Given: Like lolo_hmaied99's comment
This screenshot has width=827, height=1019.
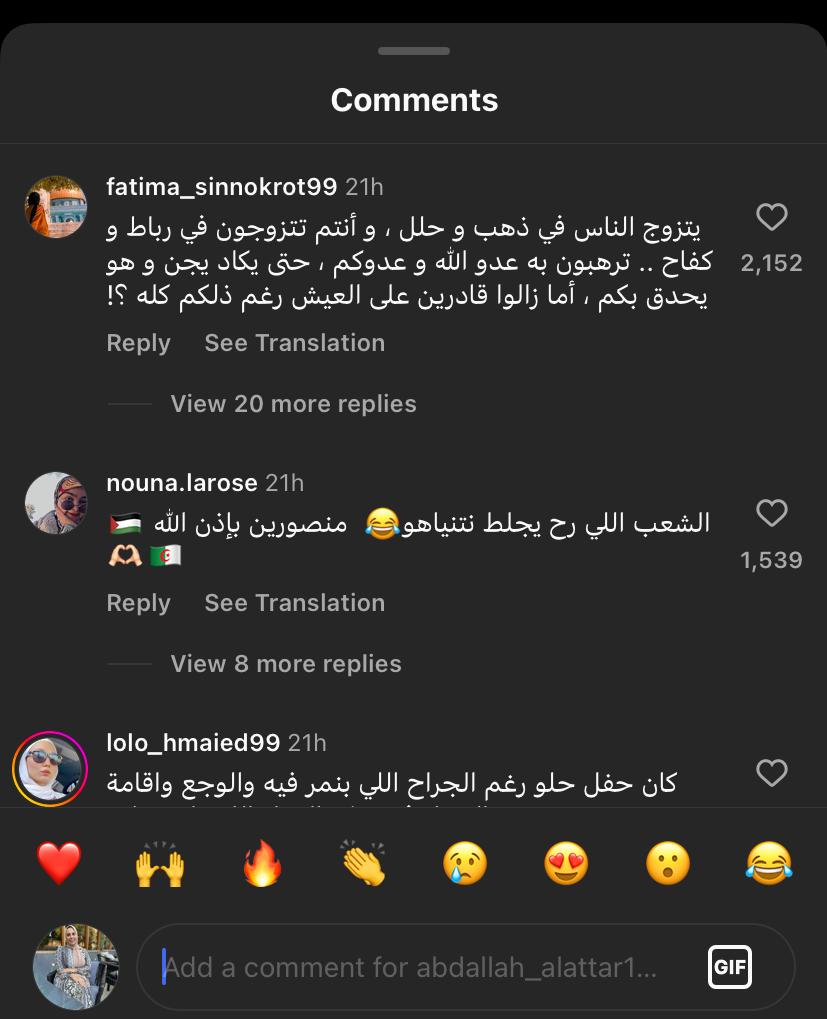Looking at the screenshot, I should click(x=771, y=772).
